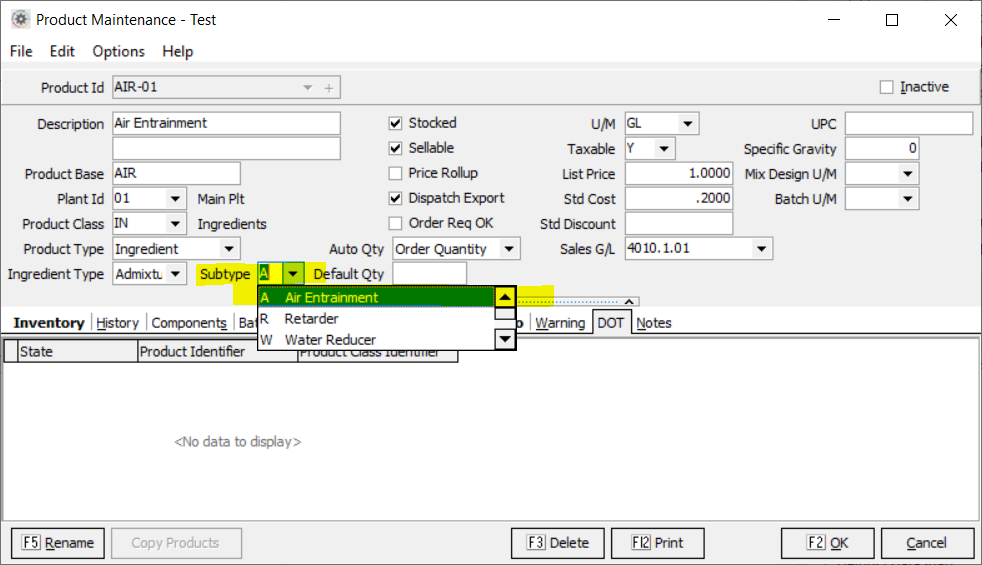
Task: Toggle the Stocked checkbox
Action: click(396, 124)
